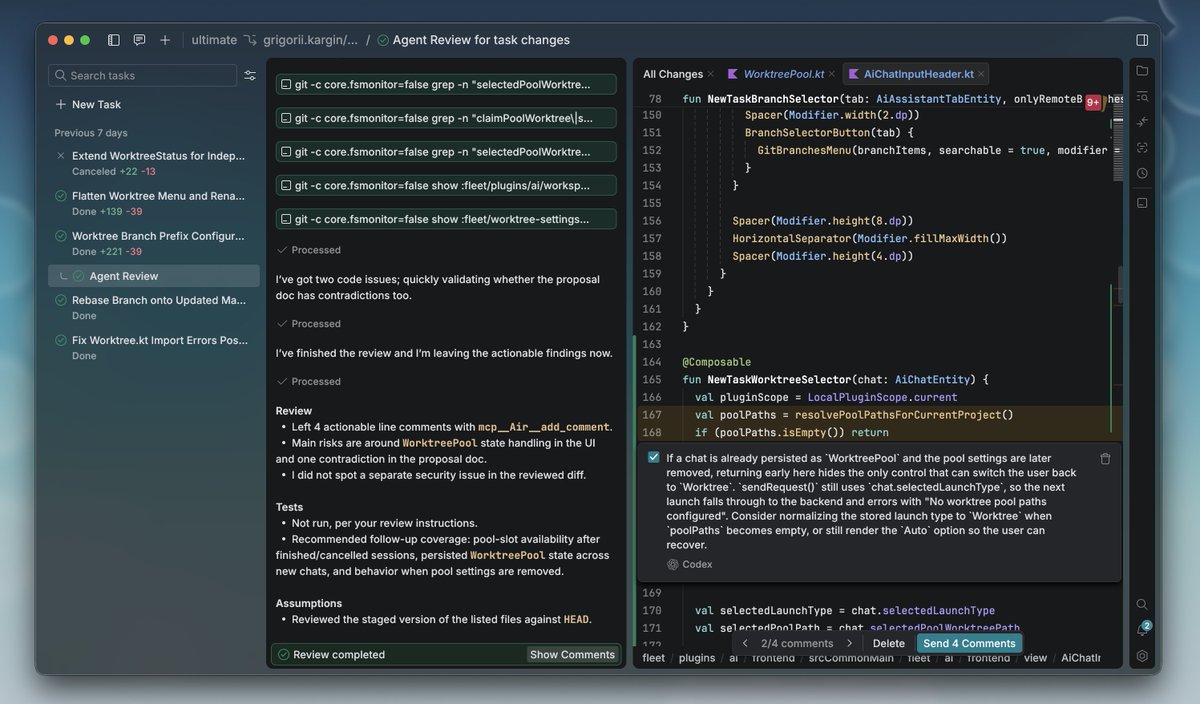Toggle the left sidebar panel icon
The height and width of the screenshot is (704, 1200).
tap(114, 40)
